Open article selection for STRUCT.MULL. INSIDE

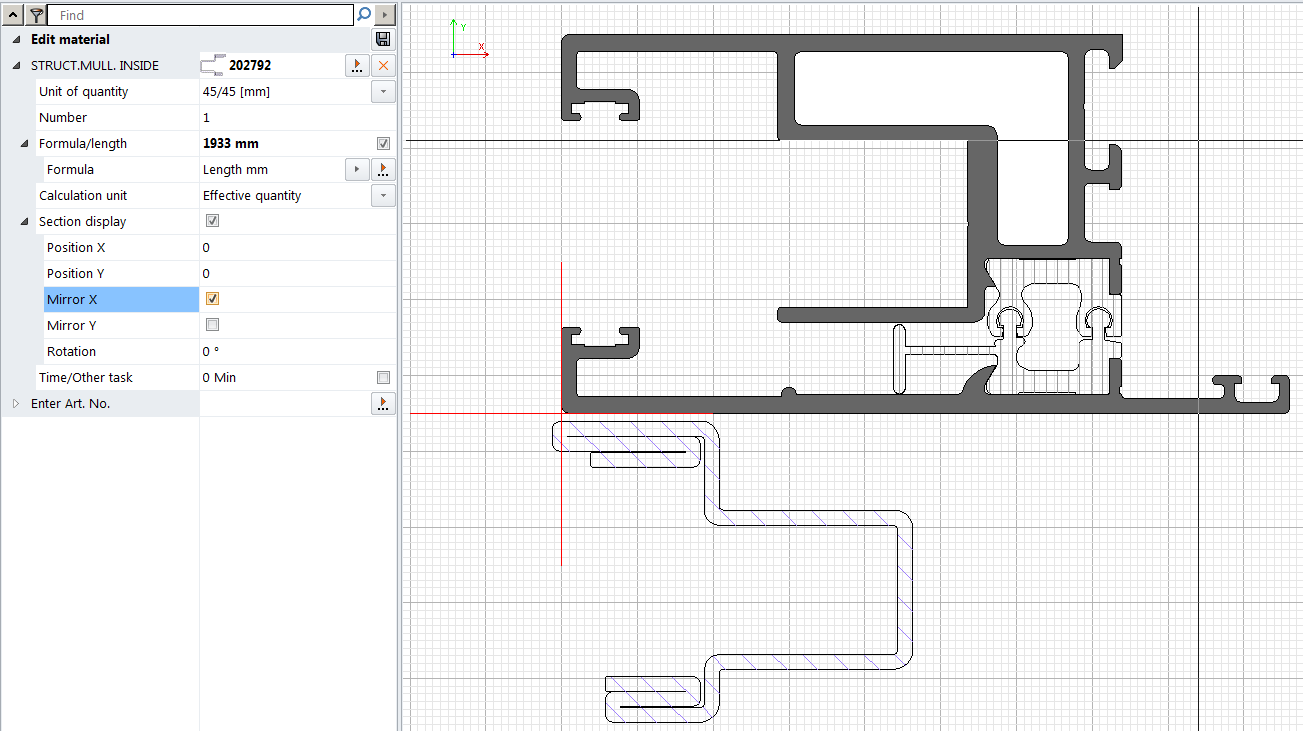(x=357, y=65)
